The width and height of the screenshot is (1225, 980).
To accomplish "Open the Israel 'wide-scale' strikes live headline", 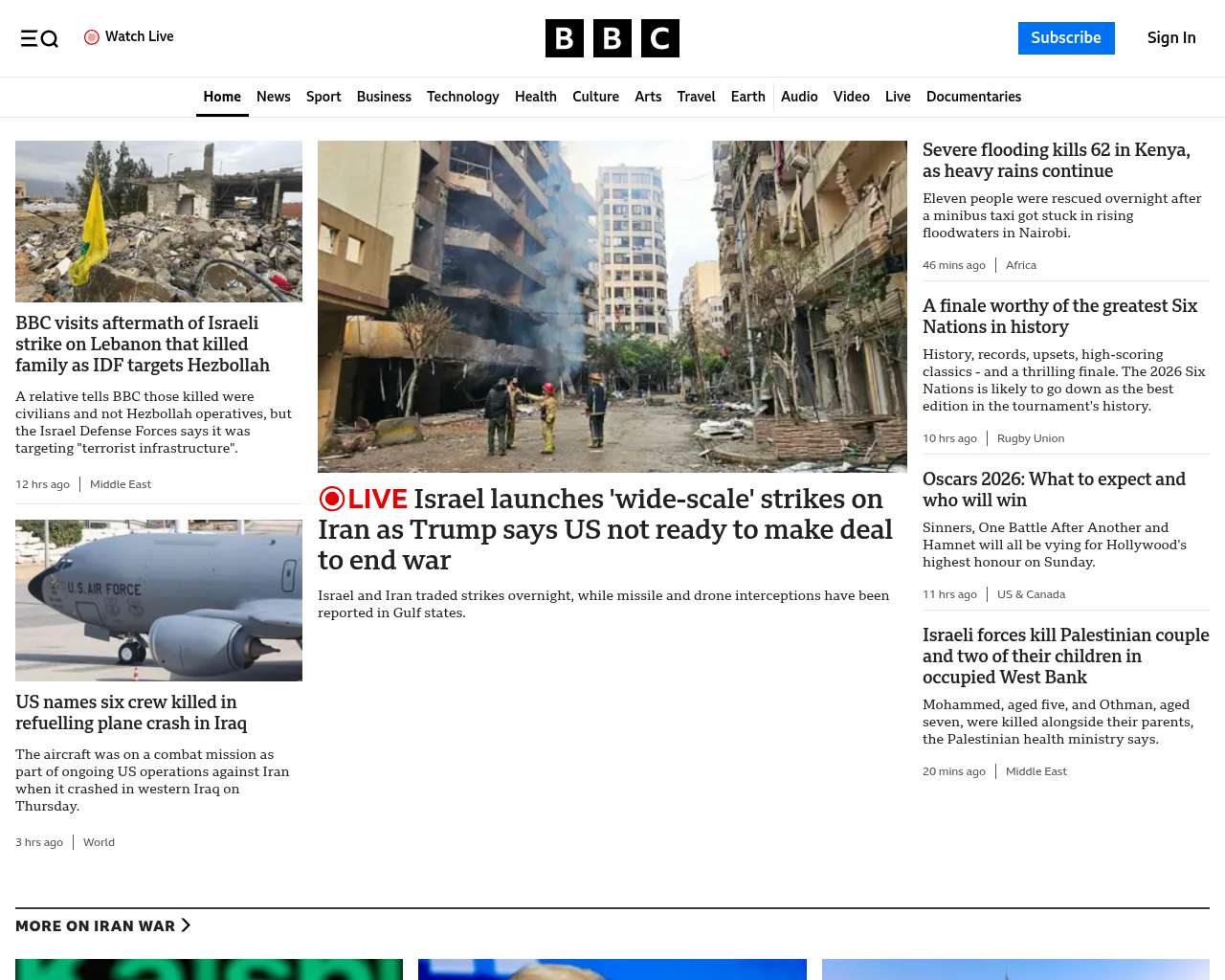I will click(605, 529).
